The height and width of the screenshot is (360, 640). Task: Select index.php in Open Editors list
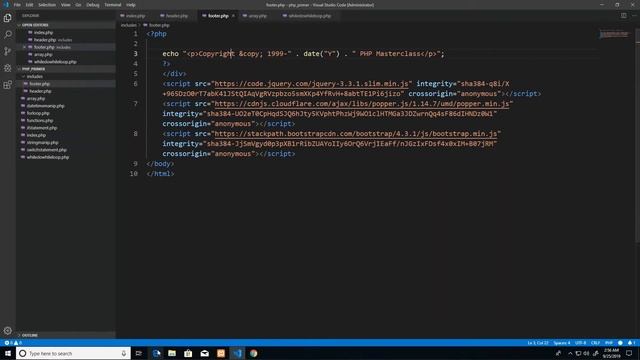(67, 32)
